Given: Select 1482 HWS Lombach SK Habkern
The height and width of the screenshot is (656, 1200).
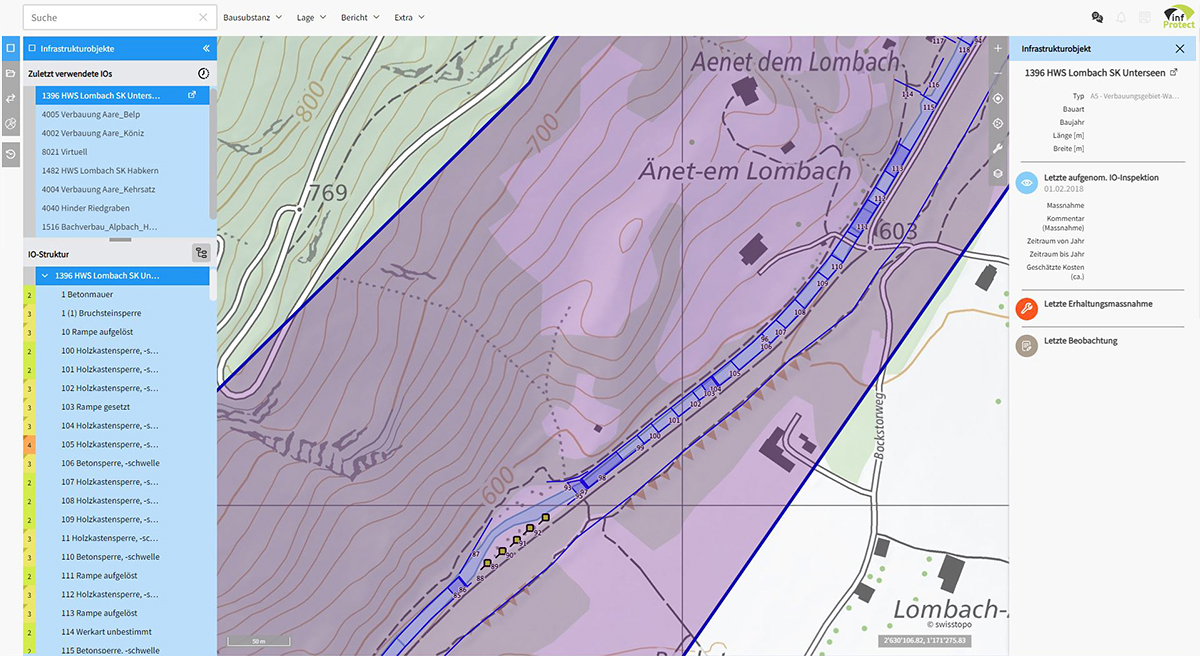Looking at the screenshot, I should pyautogui.click(x=122, y=171).
